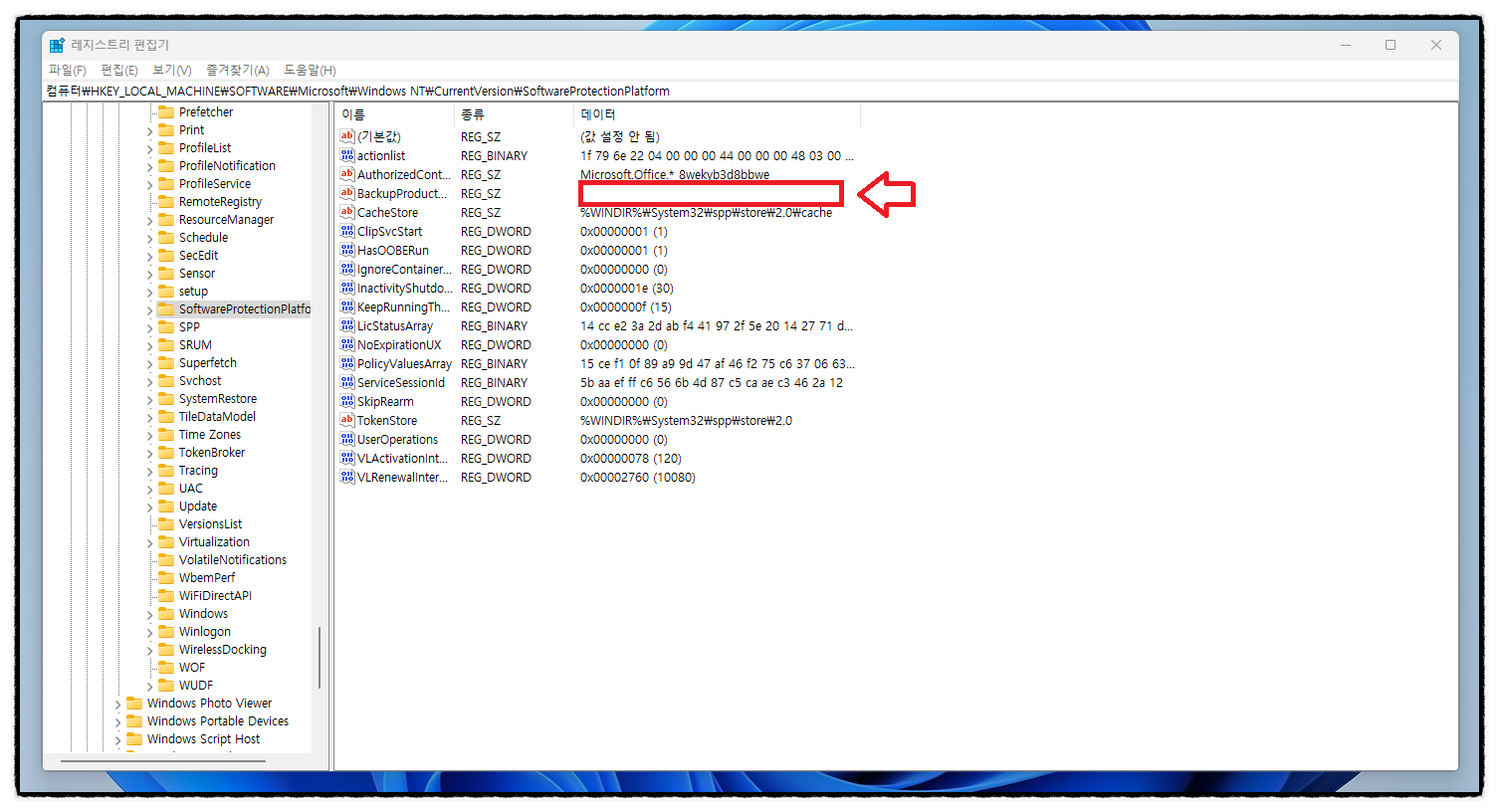Viewport: 1499px width, 812px height.
Task: Open the 파일(F) menu
Action: (68, 70)
